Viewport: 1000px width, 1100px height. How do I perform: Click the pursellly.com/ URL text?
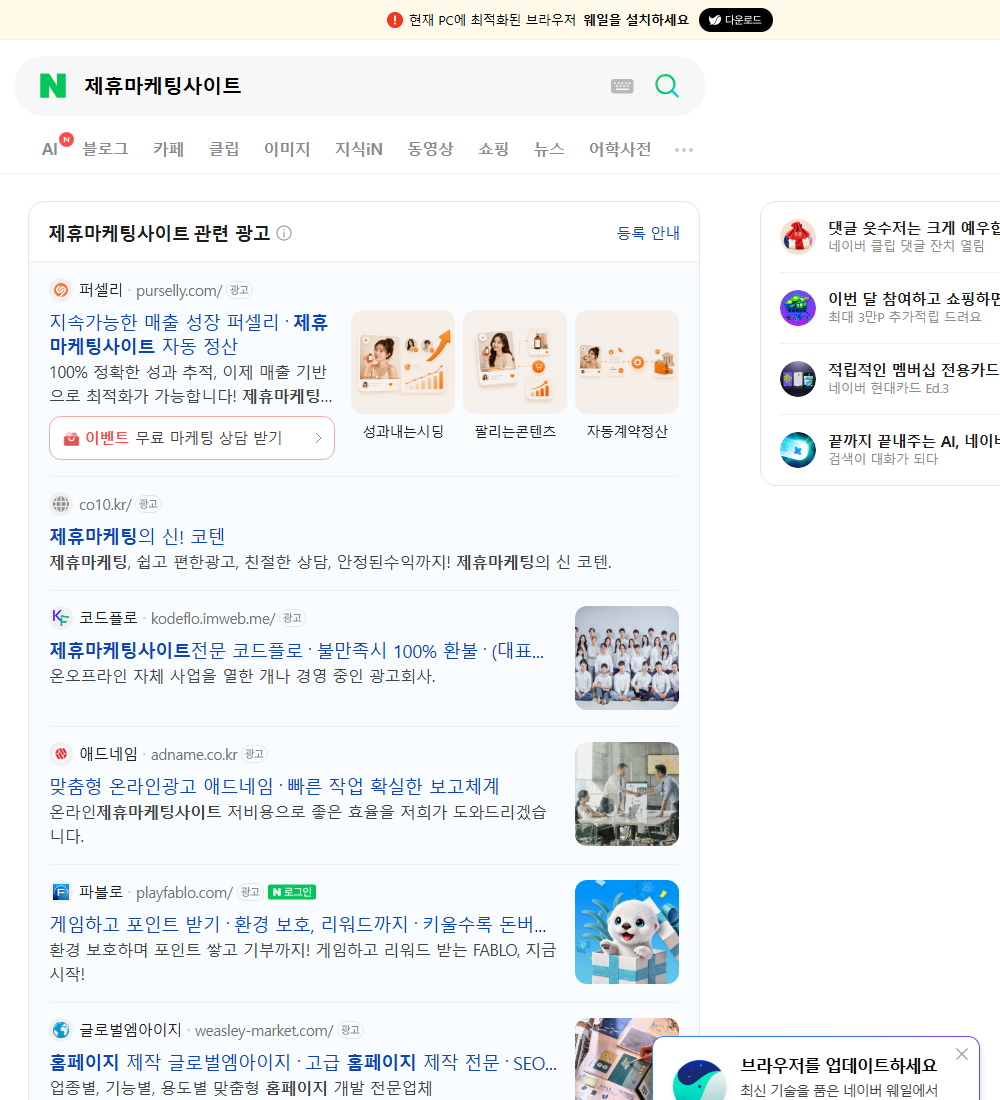tap(179, 290)
